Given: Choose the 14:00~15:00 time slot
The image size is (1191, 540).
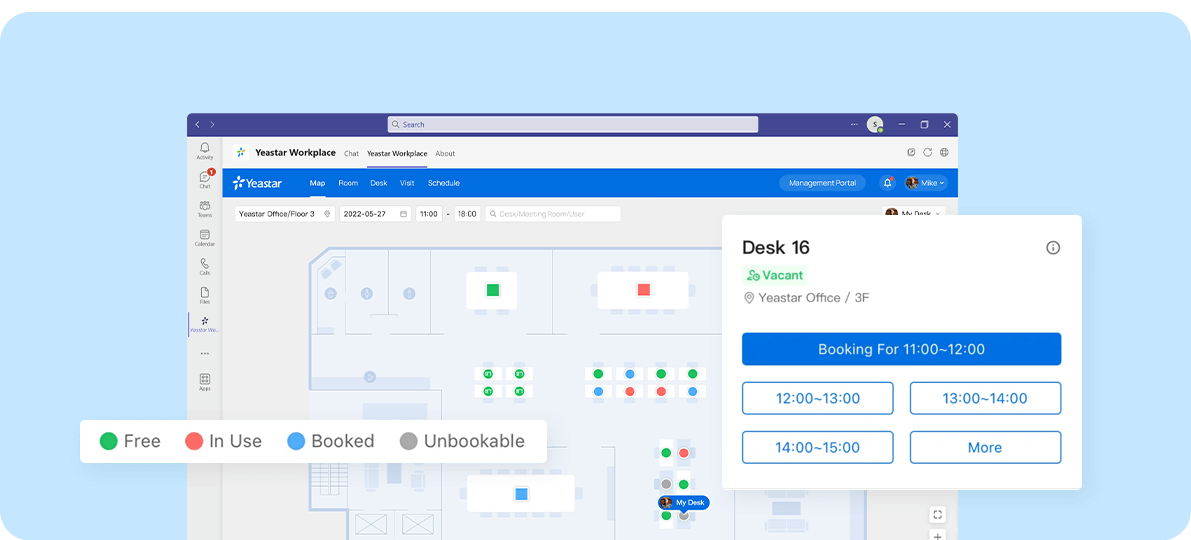Looking at the screenshot, I should 818,447.
